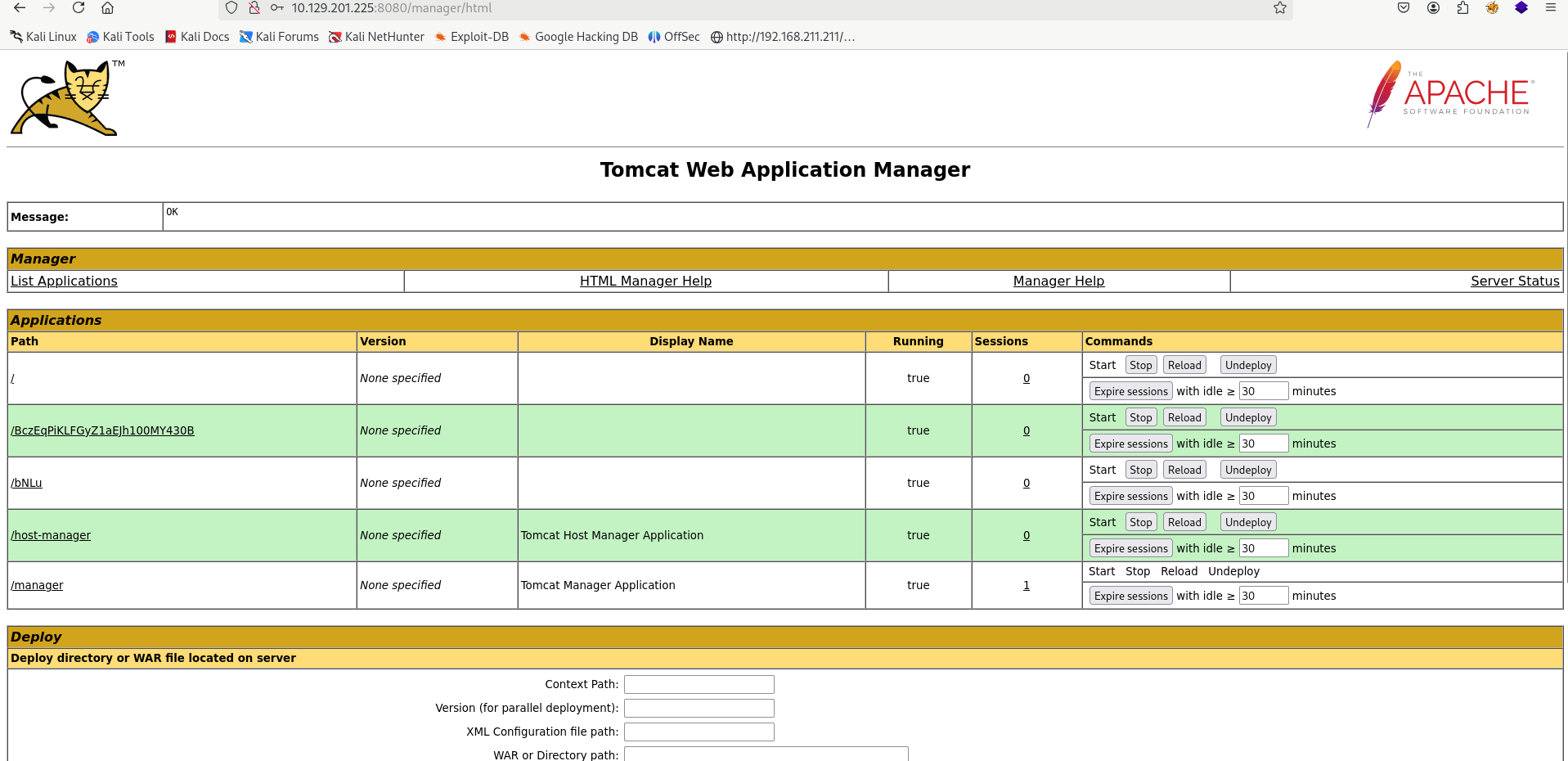Click the Version for parallel deployment field
1568x761 pixels.
pyautogui.click(x=699, y=708)
